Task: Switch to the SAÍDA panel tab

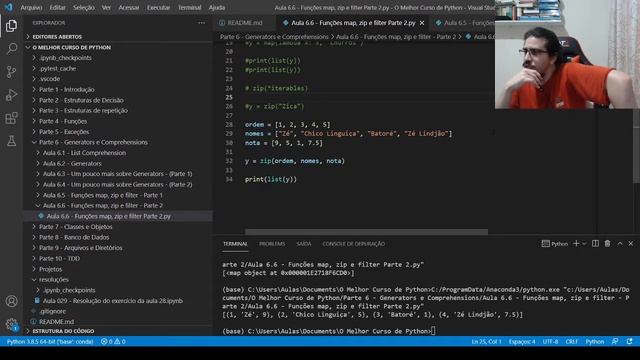Action: pos(304,244)
